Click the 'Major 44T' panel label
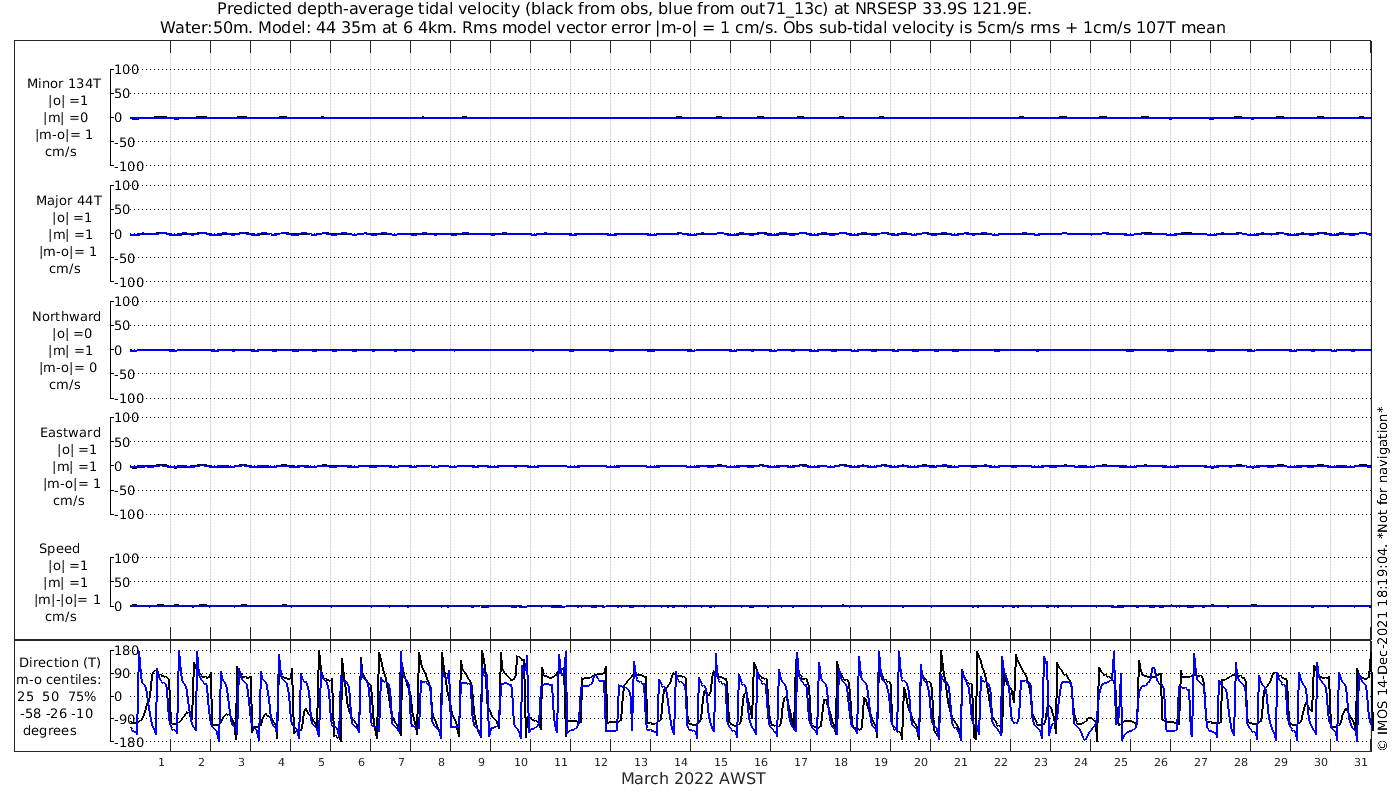 [x=68, y=201]
